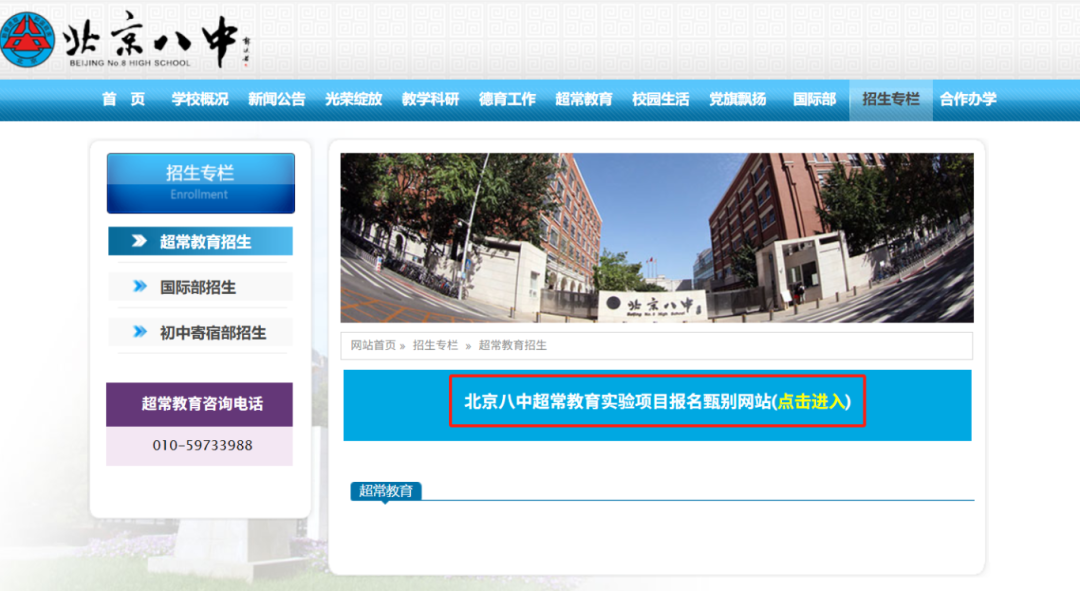The width and height of the screenshot is (1080, 591).
Task: Open 超常教育 in the top navigation bar
Action: (584, 99)
